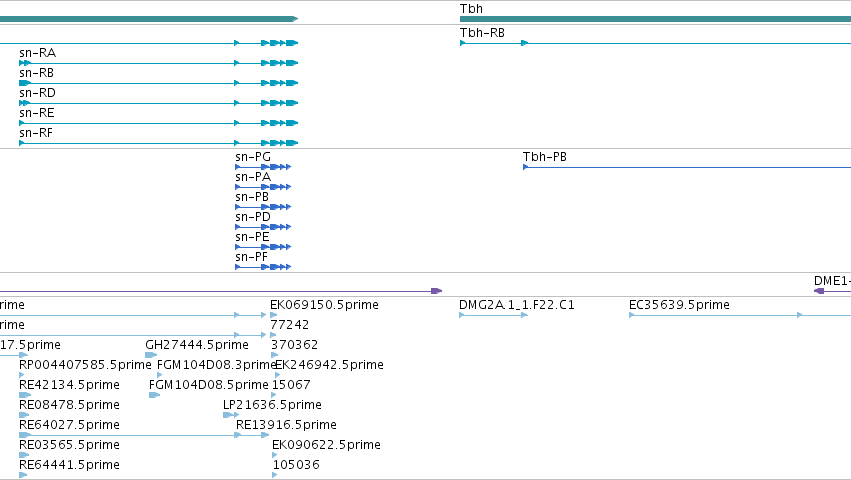Click the FGM104D08.3prime EST label
851x480 pixels.
(x=217, y=365)
